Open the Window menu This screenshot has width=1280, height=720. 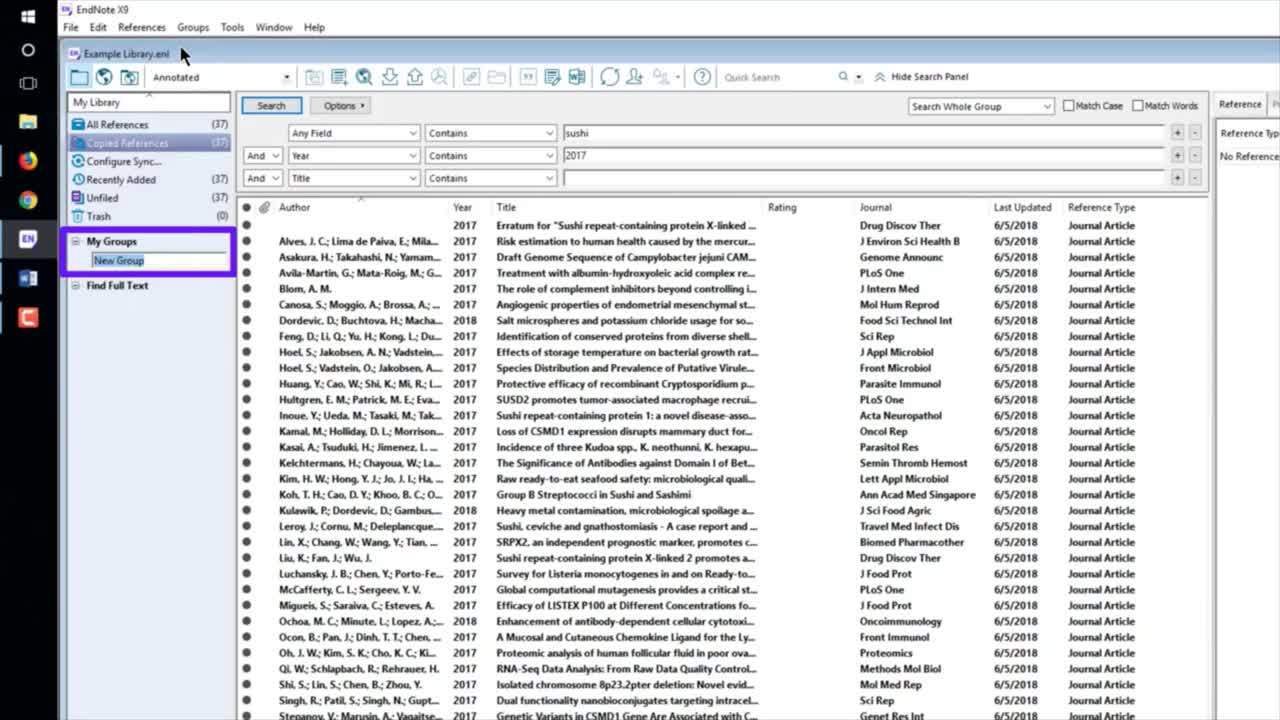pyautogui.click(x=273, y=27)
